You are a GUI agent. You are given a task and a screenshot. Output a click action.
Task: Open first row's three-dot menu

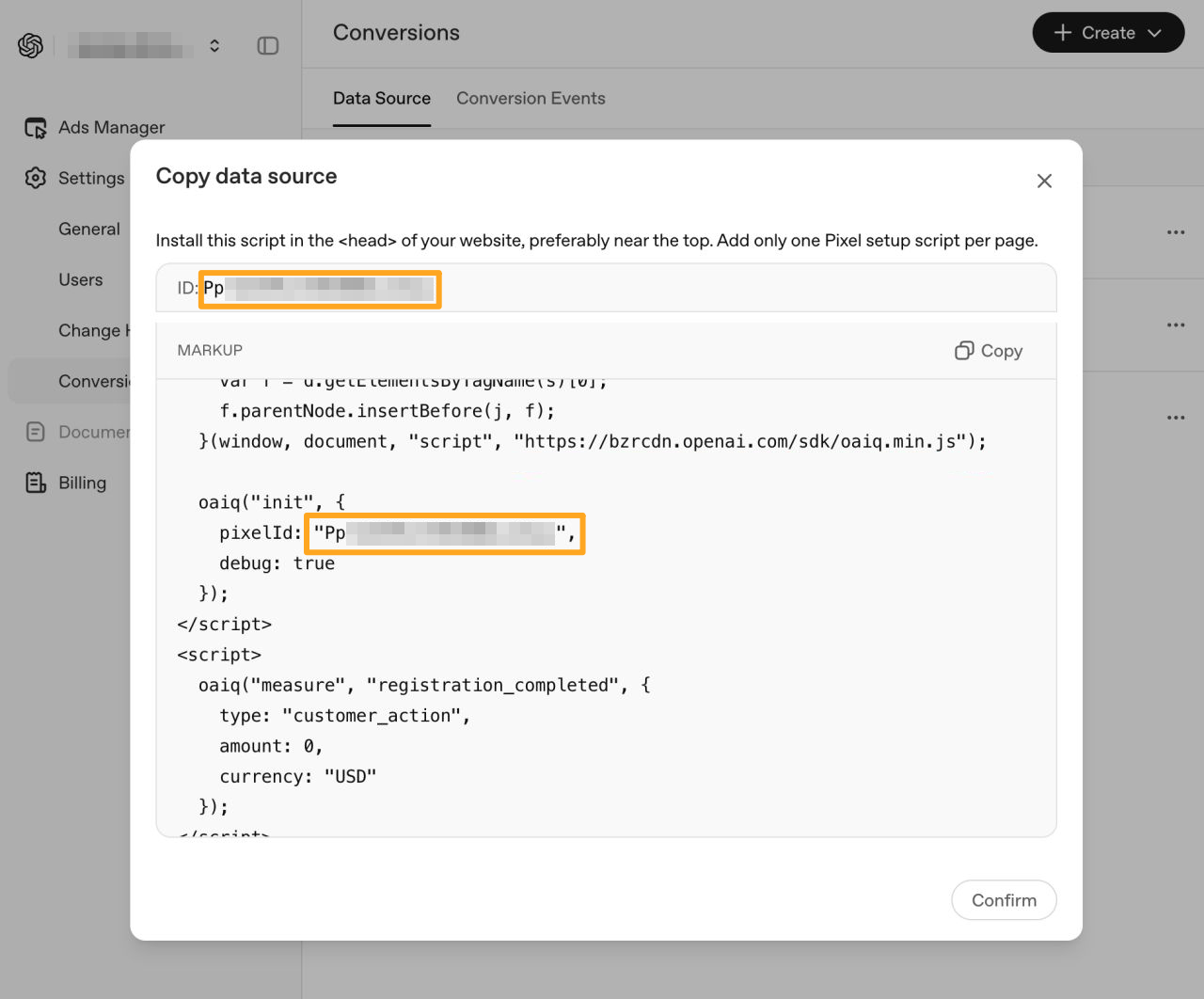point(1176,232)
